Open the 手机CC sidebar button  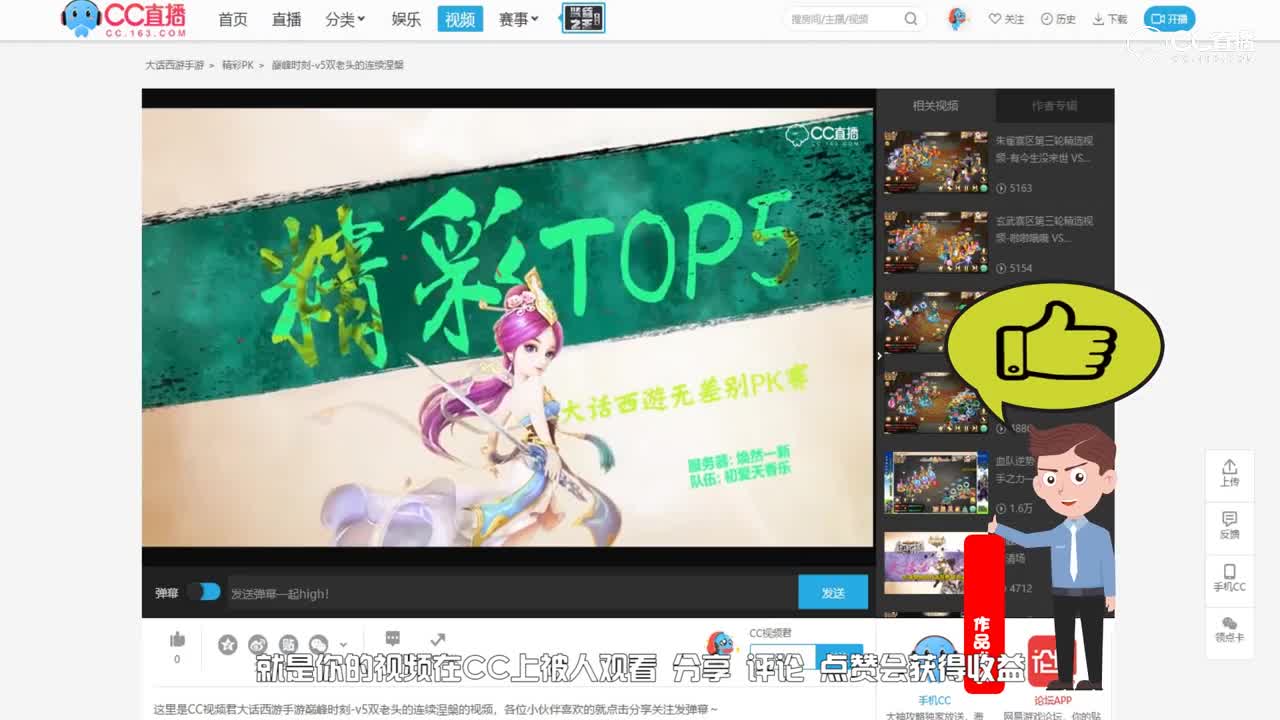coord(1229,578)
